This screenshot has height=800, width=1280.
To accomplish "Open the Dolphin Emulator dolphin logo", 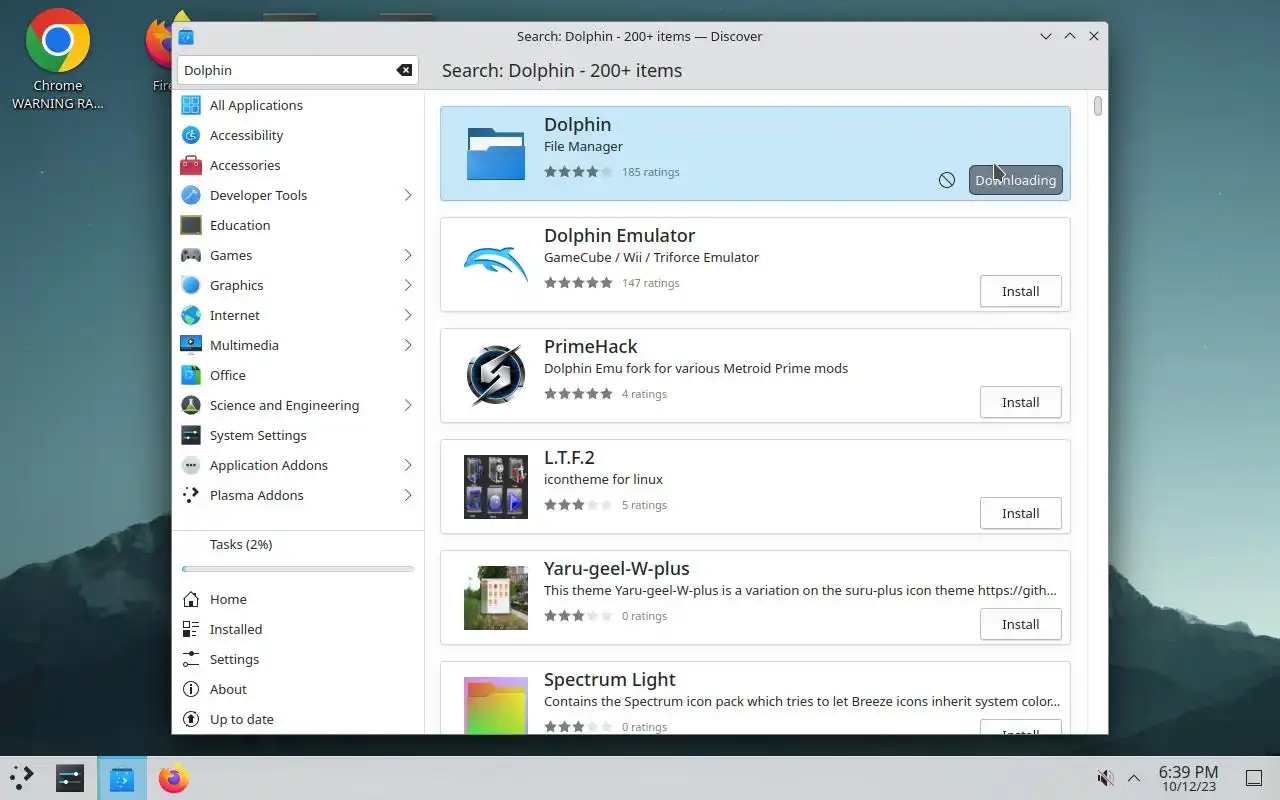I will (x=496, y=264).
